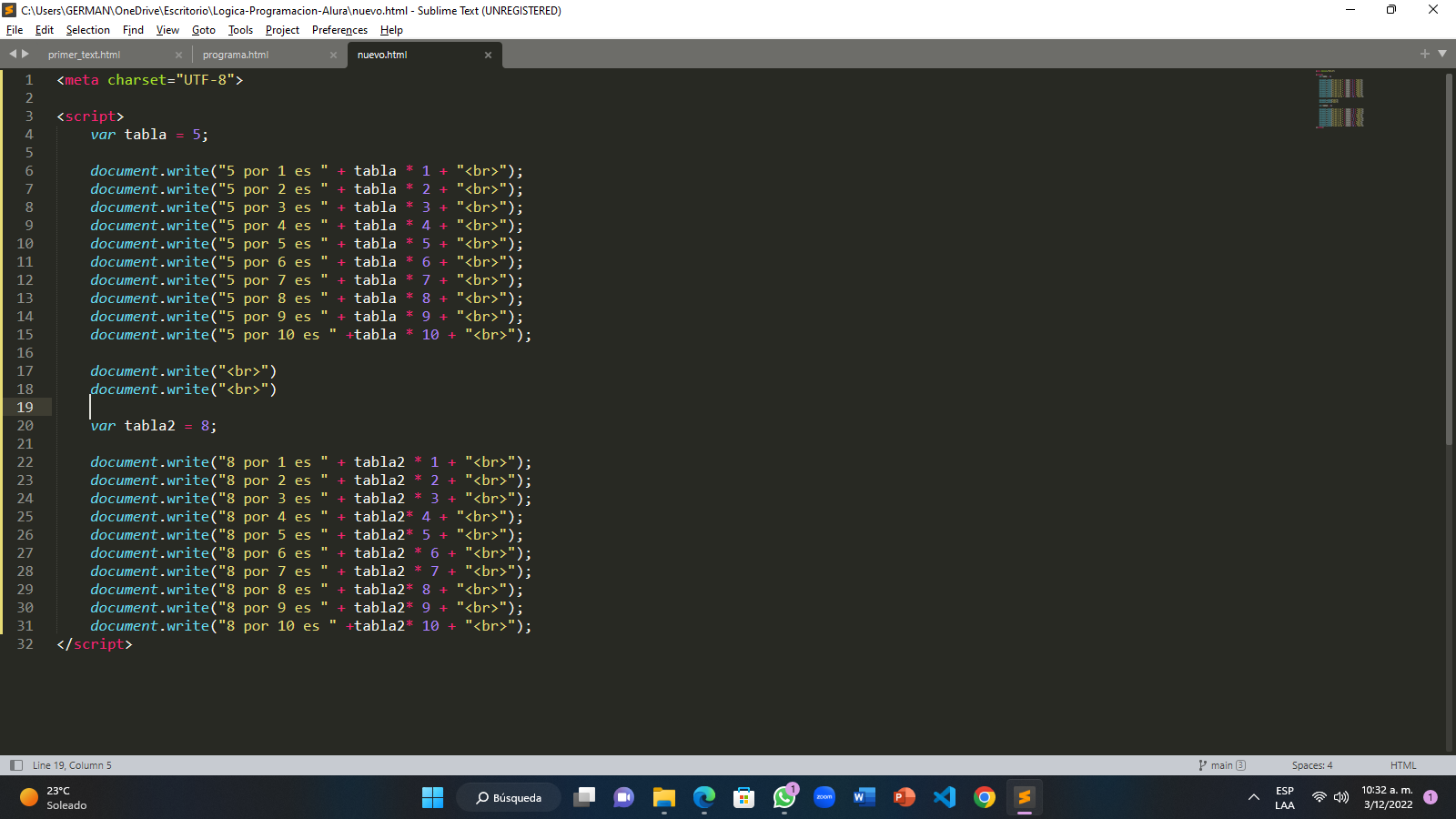
Task: Click the 'Line 19, Column 5' status text
Action: tap(72, 765)
